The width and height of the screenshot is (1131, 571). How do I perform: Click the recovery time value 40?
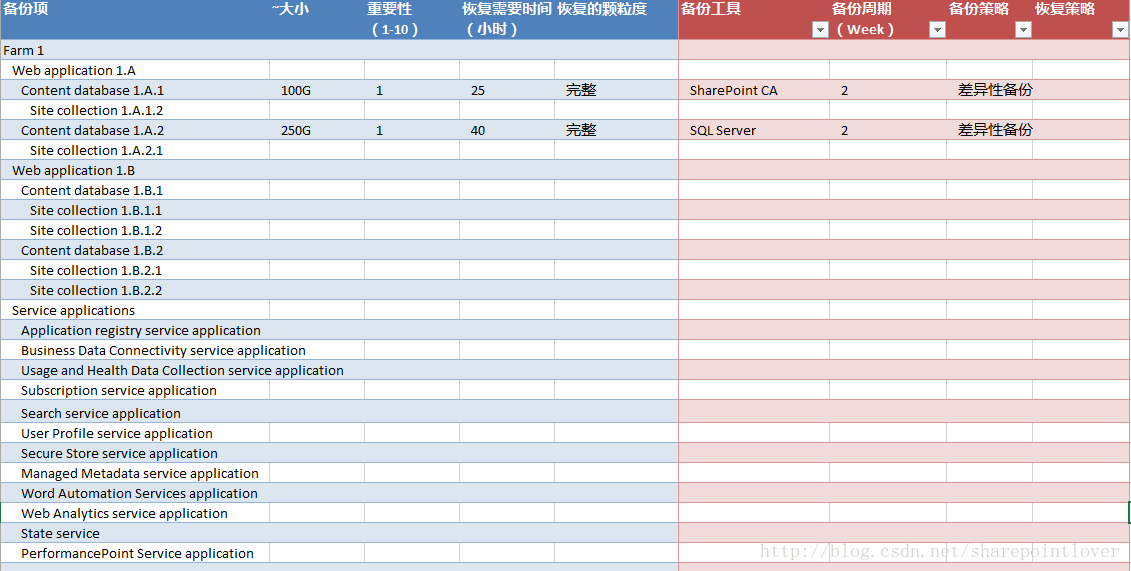[507, 130]
